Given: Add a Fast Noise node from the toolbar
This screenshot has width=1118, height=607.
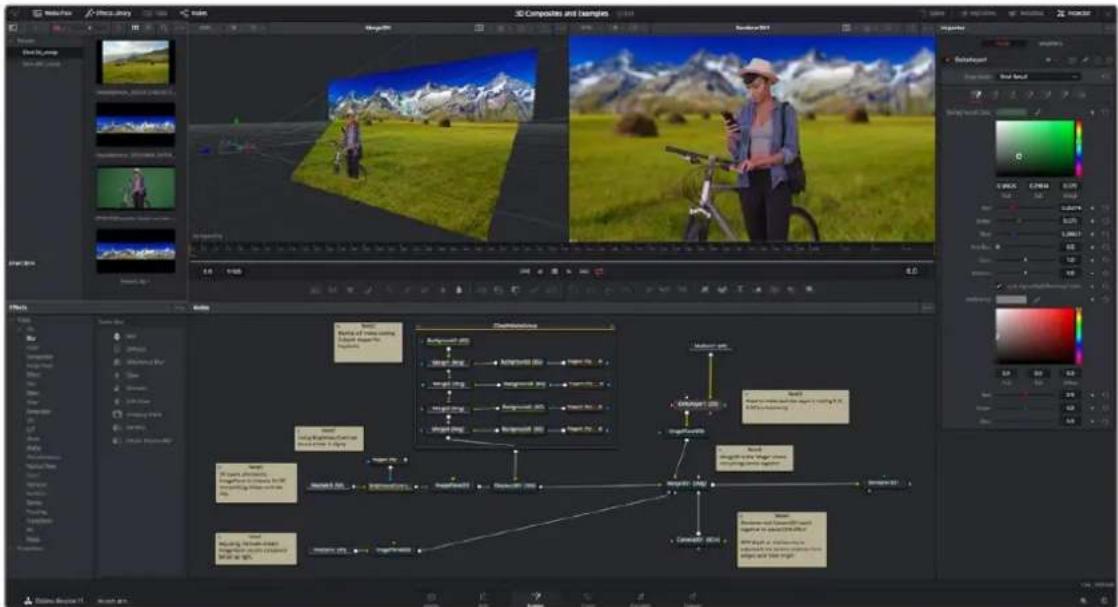Looking at the screenshot, I should [x=332, y=290].
